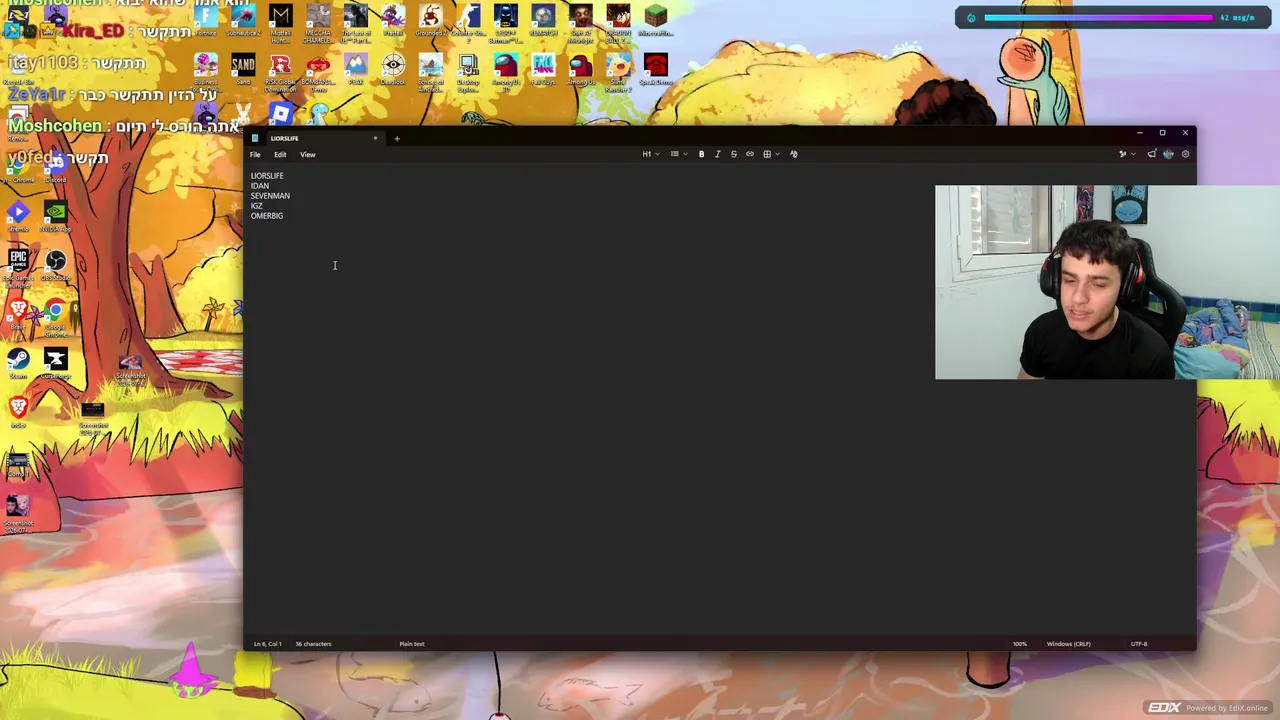Open the RISK Global Domination shortcut
This screenshot has height=720, width=1280.
[x=281, y=72]
